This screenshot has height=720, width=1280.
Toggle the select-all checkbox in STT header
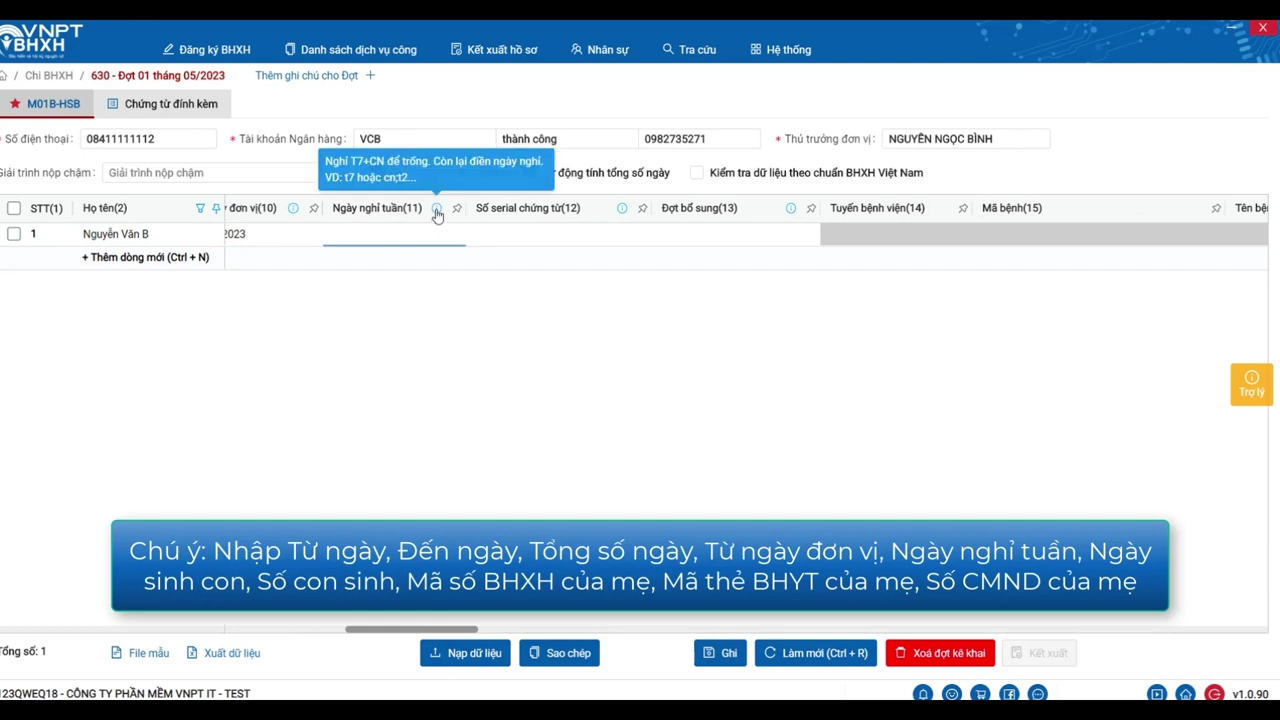click(14, 208)
